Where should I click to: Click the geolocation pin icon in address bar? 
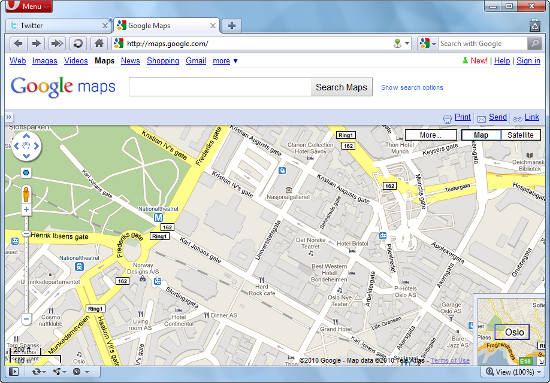click(397, 44)
